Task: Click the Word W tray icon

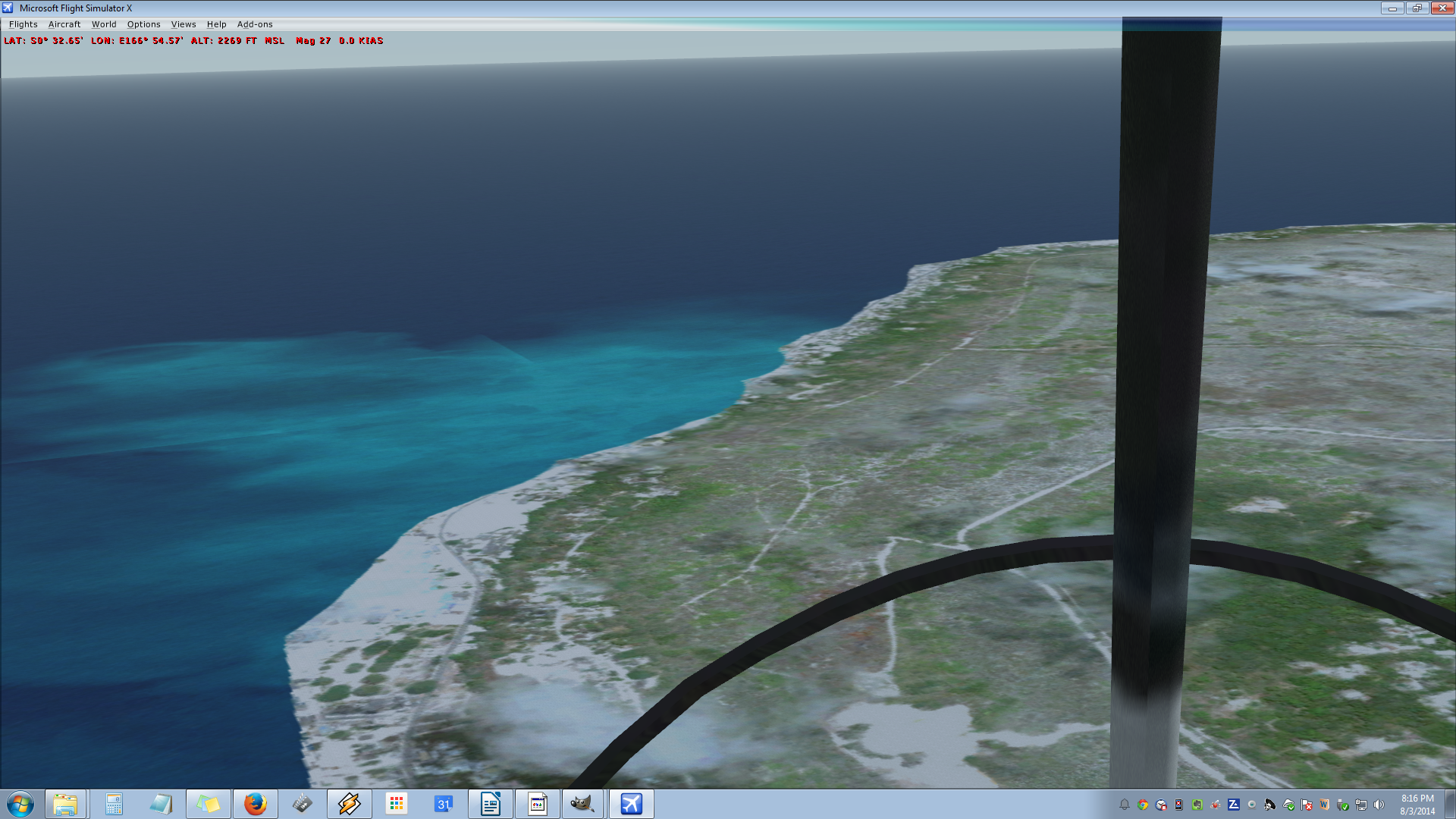Action: click(1325, 805)
